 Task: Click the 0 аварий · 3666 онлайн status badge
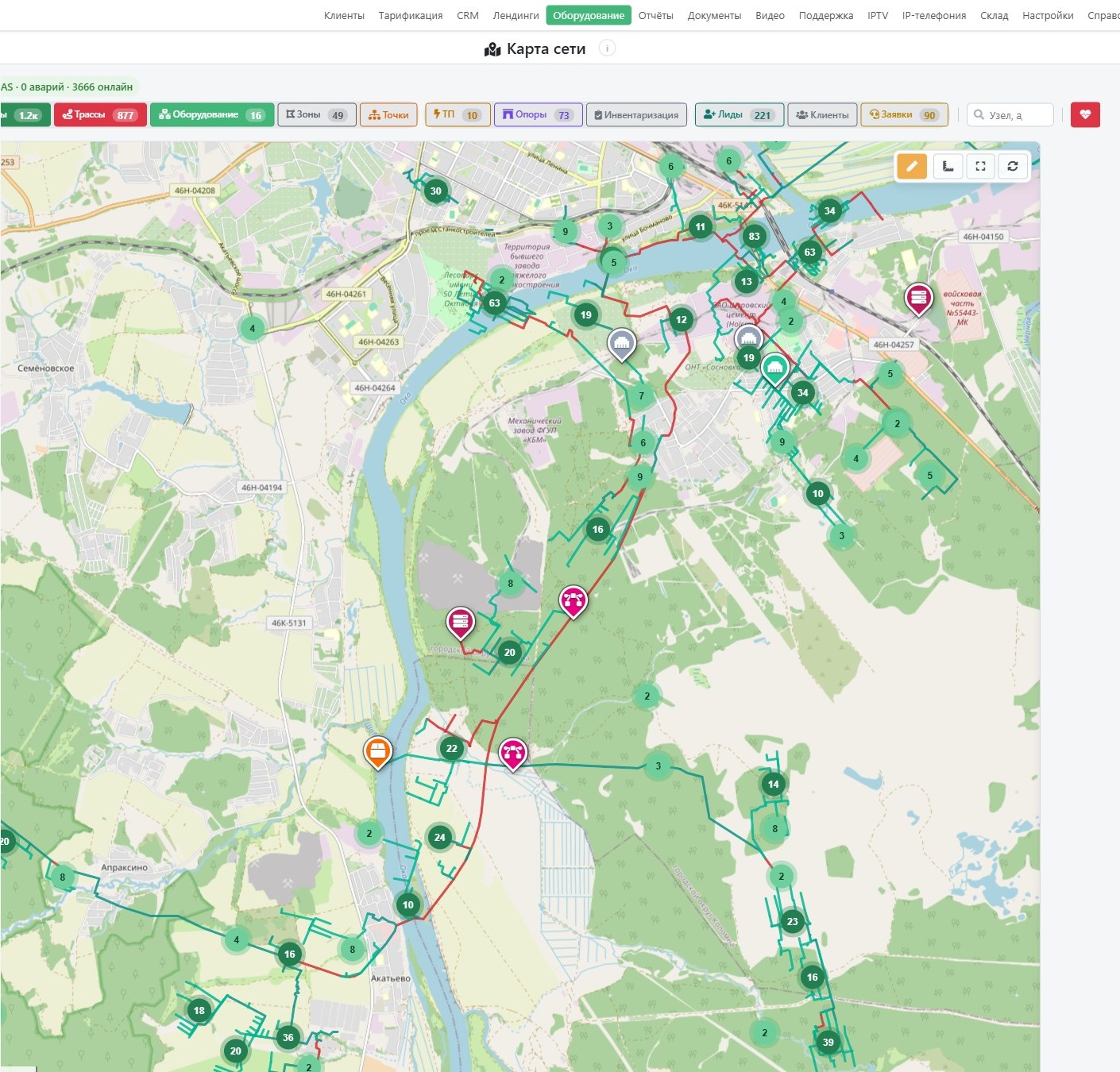[70, 87]
